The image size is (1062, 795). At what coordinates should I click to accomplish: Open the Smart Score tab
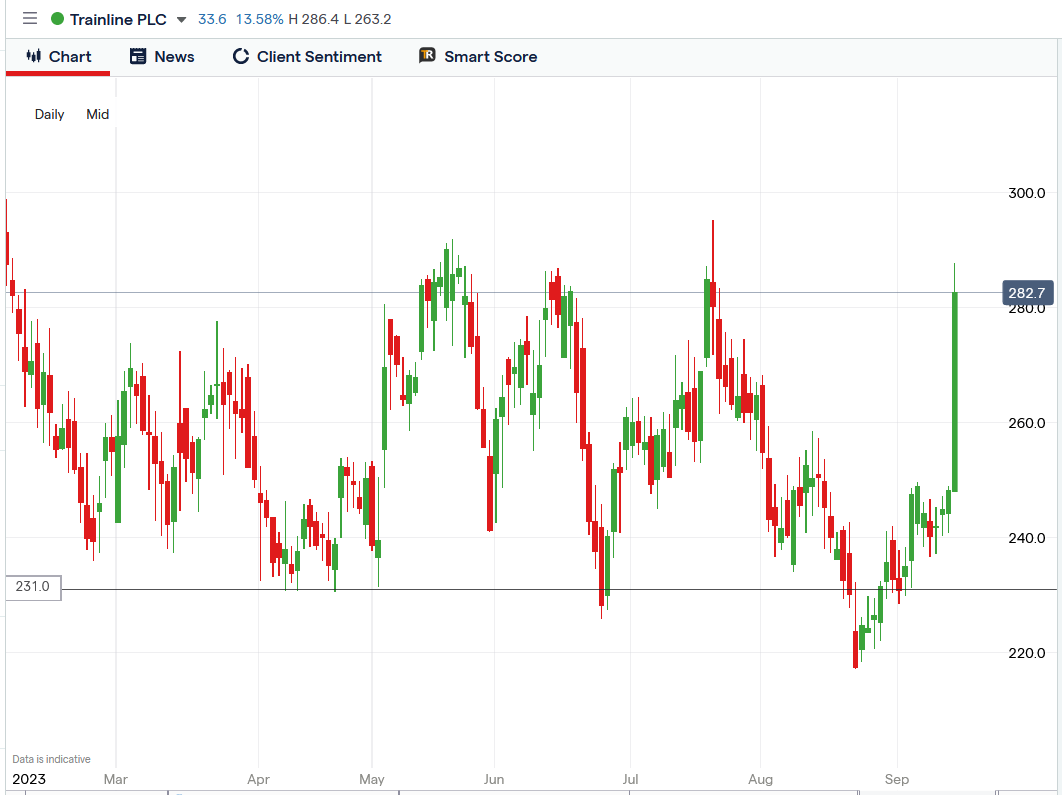pos(478,57)
